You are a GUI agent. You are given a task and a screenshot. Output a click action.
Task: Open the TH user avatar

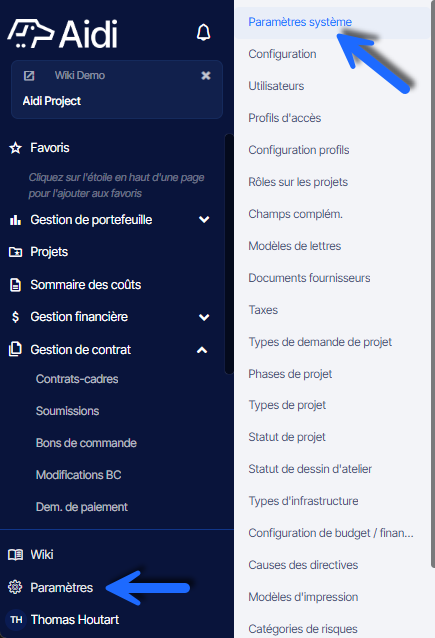[16, 620]
